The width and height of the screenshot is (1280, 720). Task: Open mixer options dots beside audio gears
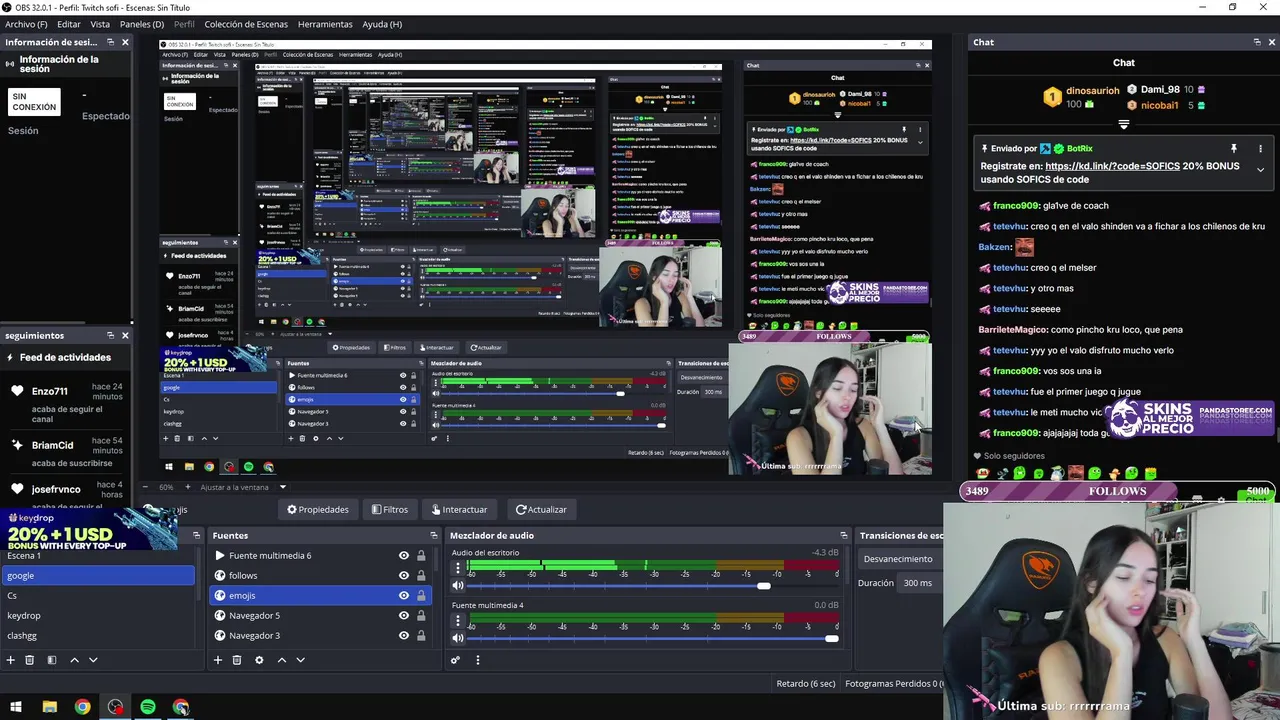tap(477, 660)
